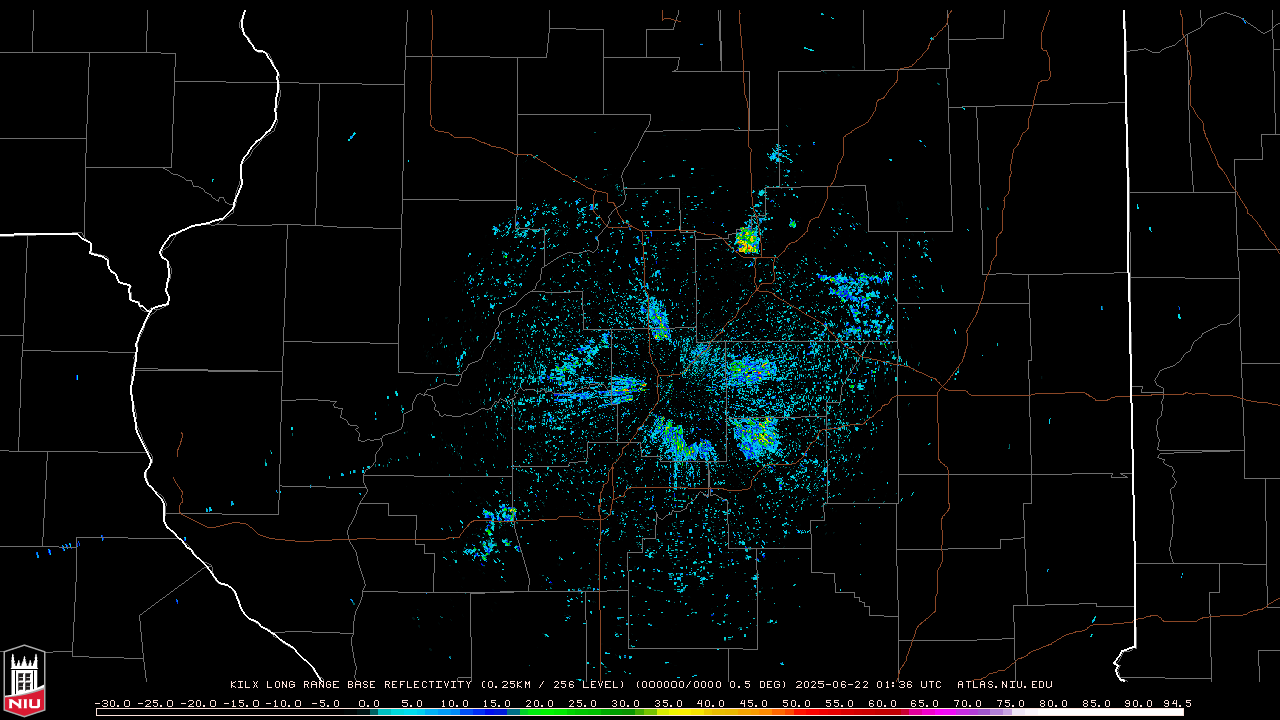Click the -25.0 scale label
1280x720 pixels.
click(x=155, y=703)
